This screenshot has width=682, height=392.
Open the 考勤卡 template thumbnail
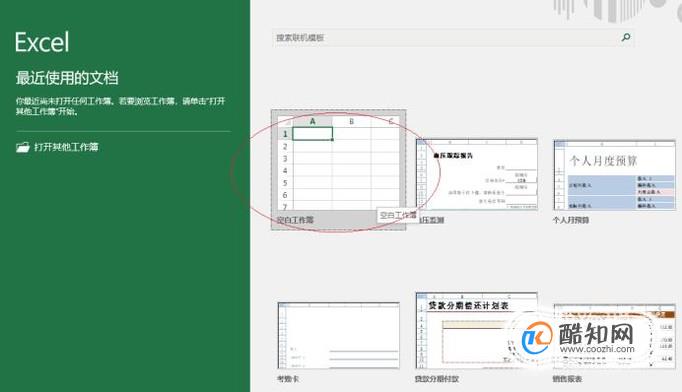coord(338,335)
